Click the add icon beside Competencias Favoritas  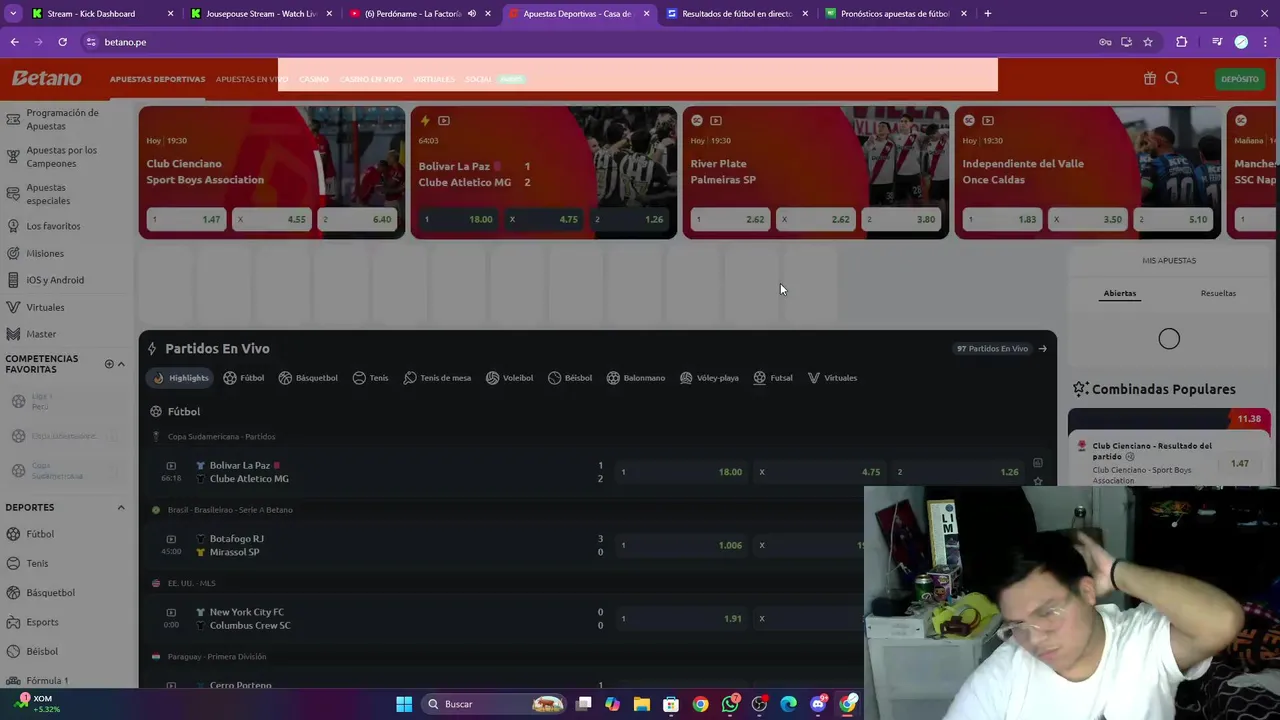109,364
